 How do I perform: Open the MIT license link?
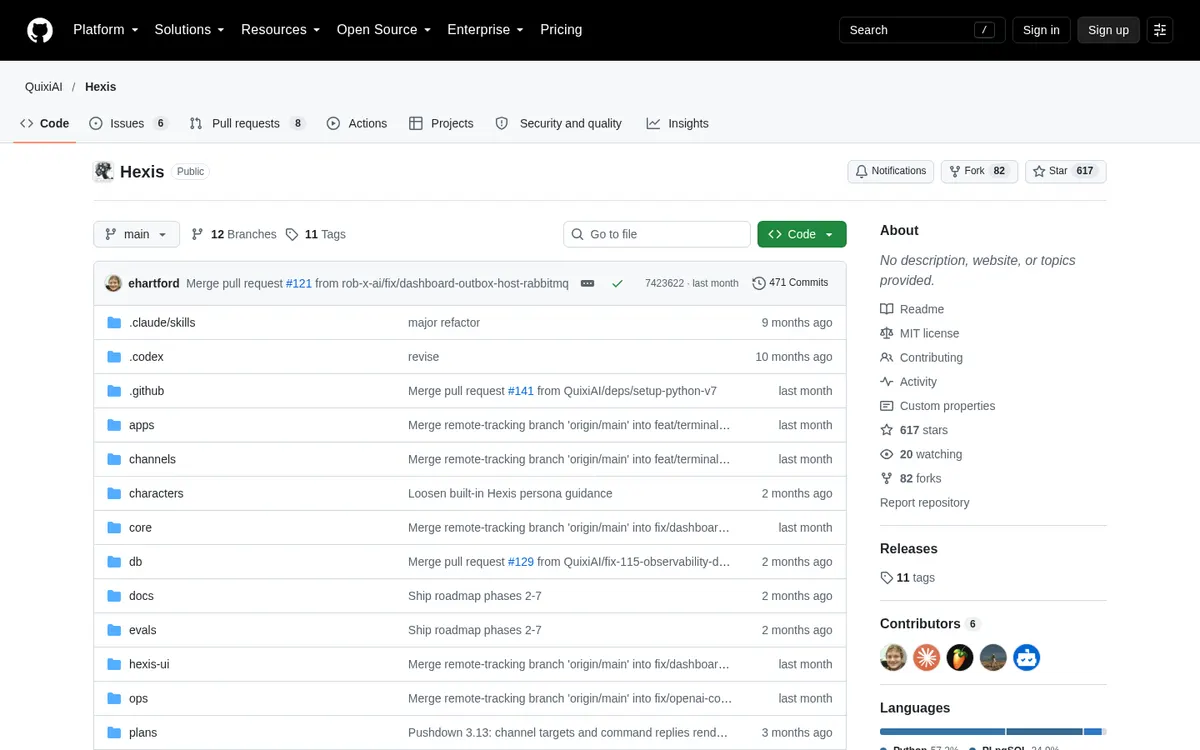919,333
